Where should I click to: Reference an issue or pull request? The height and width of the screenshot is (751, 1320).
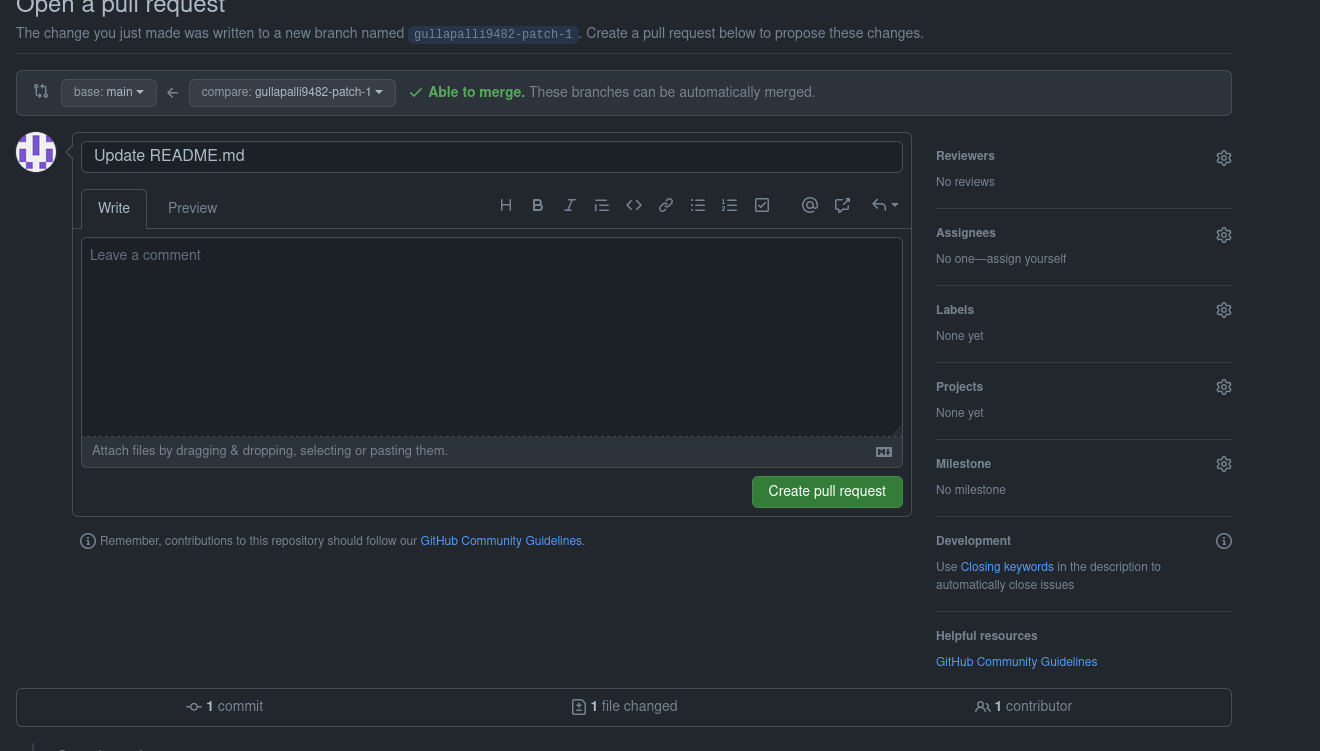pyautogui.click(x=842, y=205)
